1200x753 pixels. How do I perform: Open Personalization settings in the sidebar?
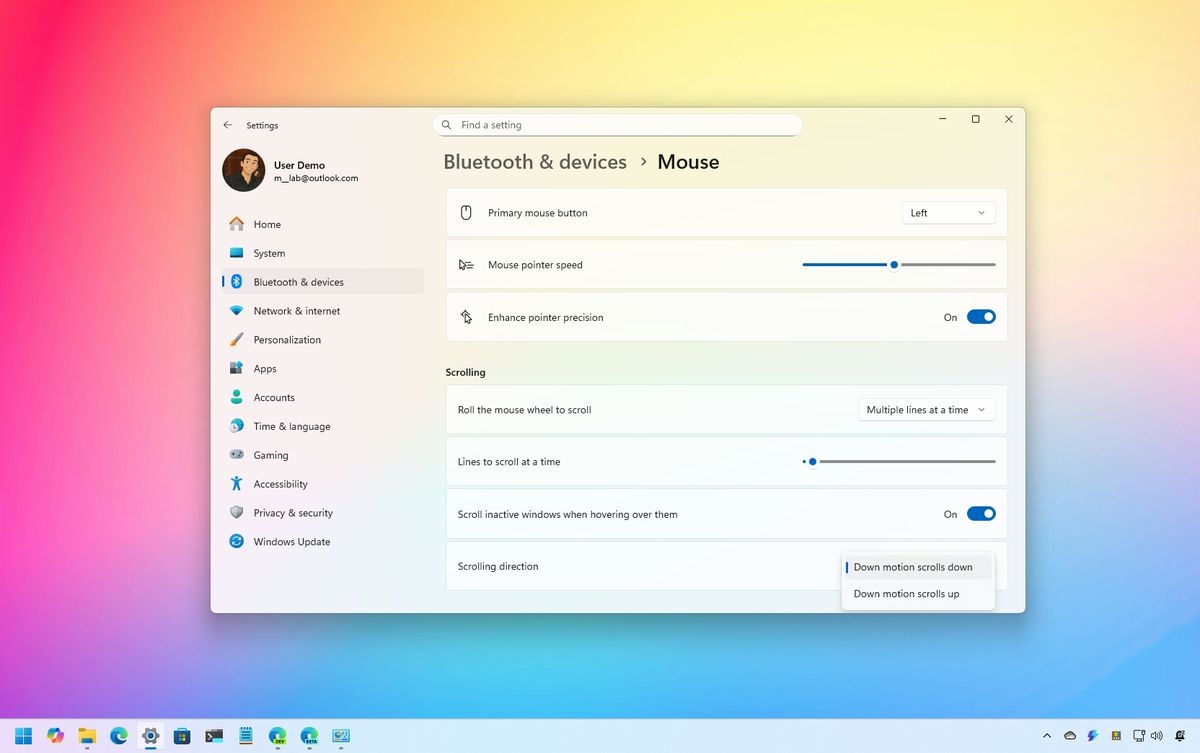[287, 339]
